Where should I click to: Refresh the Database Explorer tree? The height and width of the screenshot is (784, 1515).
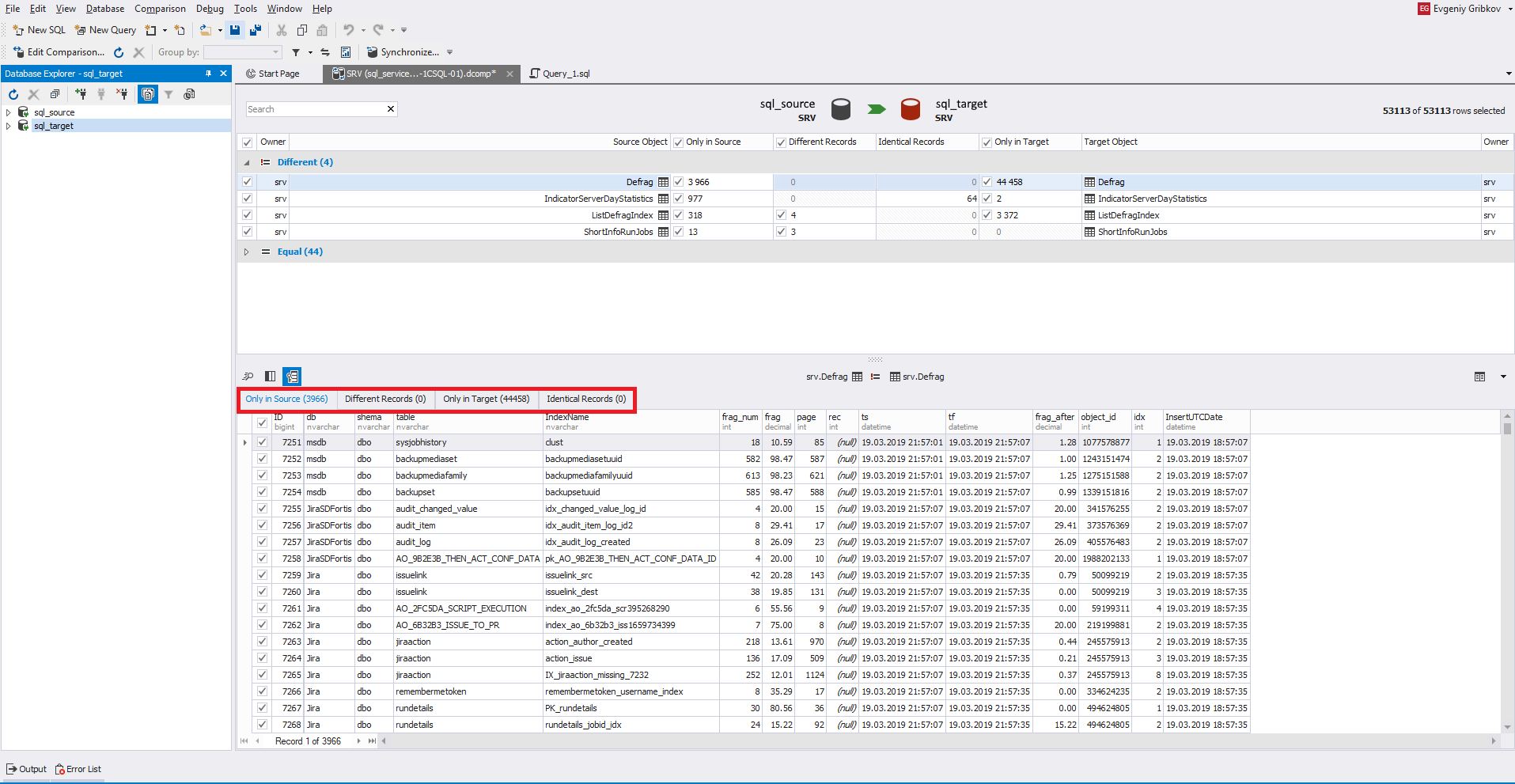click(13, 94)
